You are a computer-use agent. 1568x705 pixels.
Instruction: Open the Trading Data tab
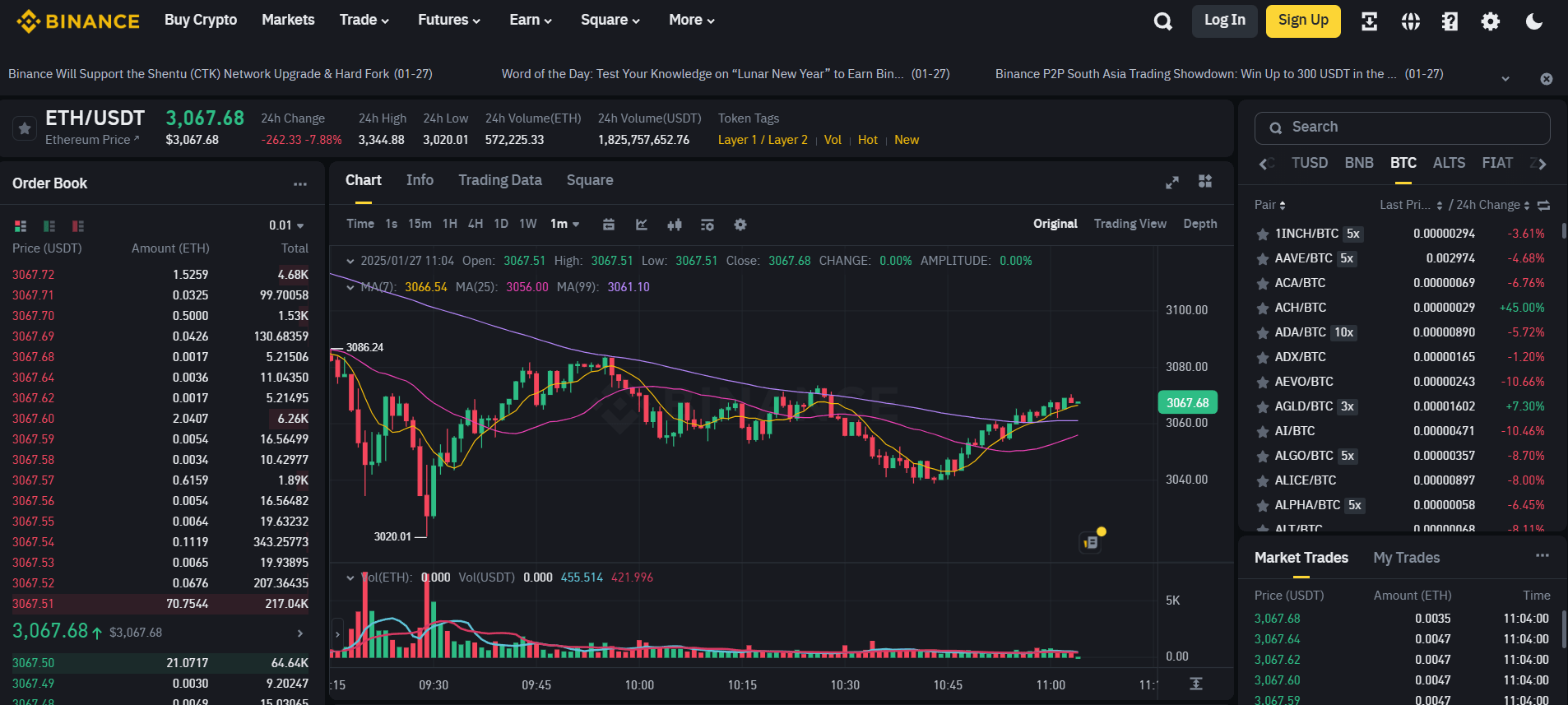500,180
